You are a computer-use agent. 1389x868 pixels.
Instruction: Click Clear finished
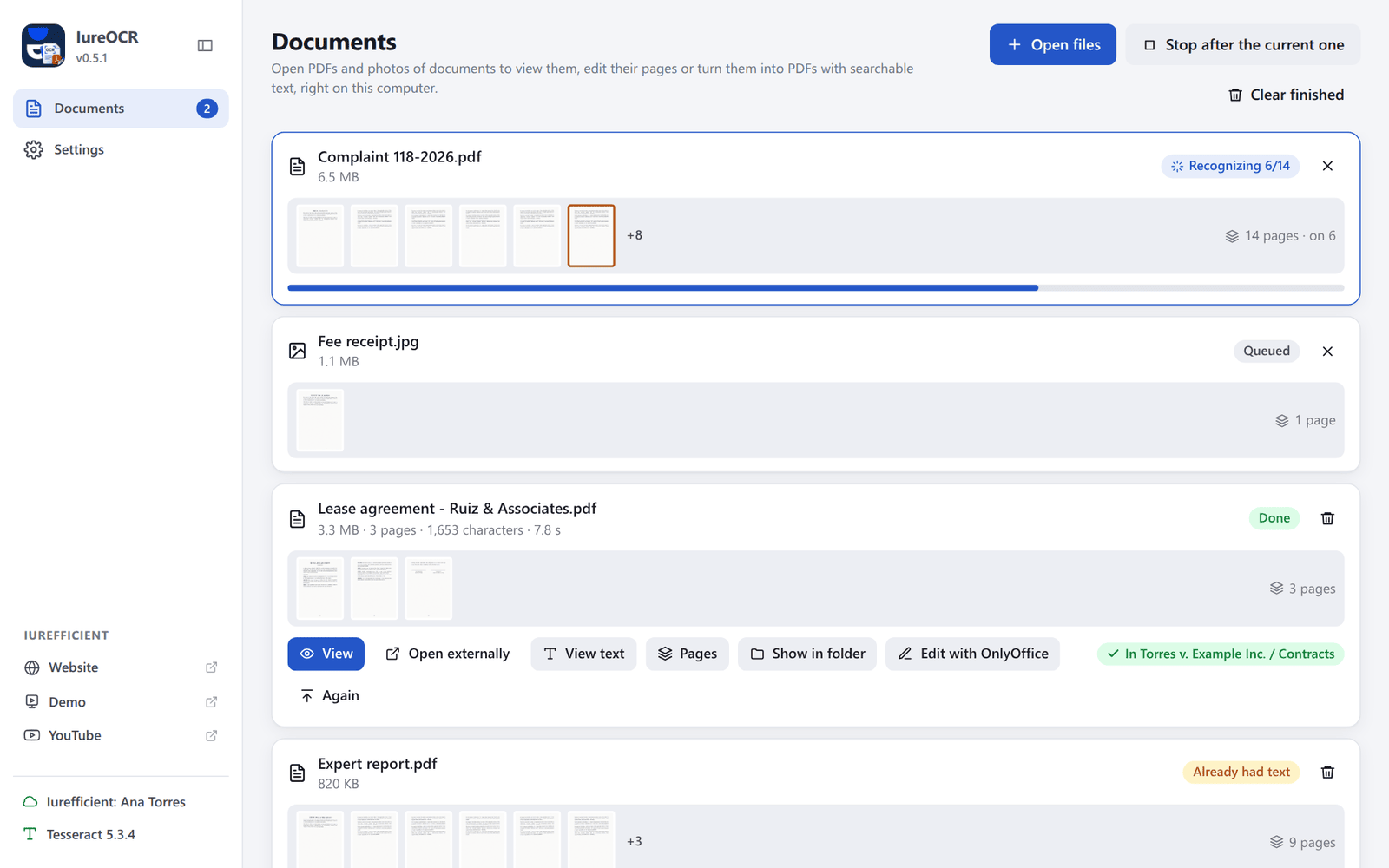tap(1286, 95)
